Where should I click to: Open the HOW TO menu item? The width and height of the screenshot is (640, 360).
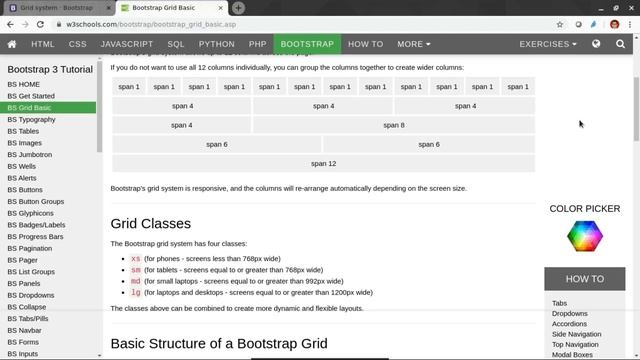[365, 44]
